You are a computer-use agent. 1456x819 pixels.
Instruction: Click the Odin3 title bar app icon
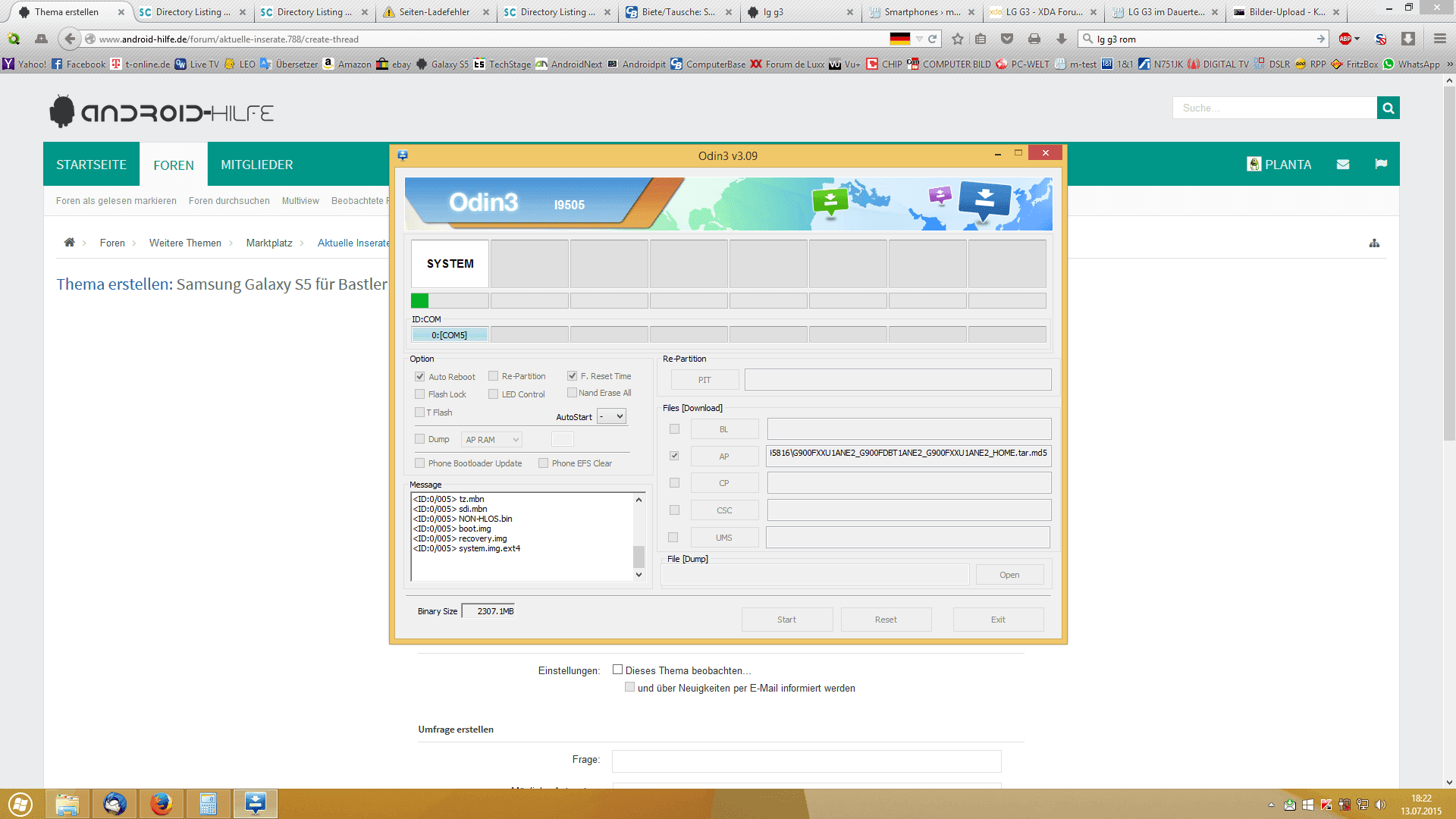click(x=403, y=155)
